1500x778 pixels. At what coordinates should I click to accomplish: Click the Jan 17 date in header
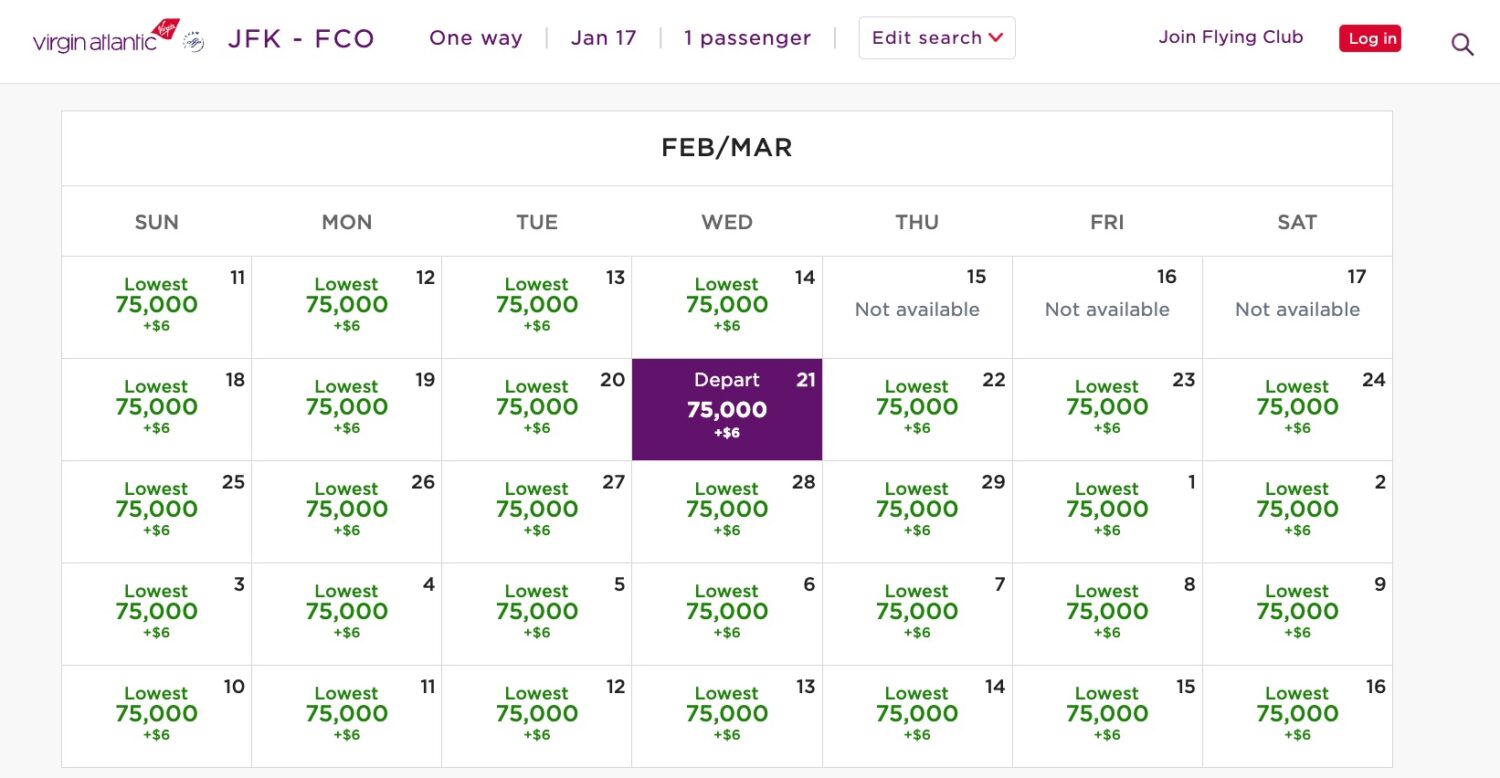pyautogui.click(x=603, y=37)
